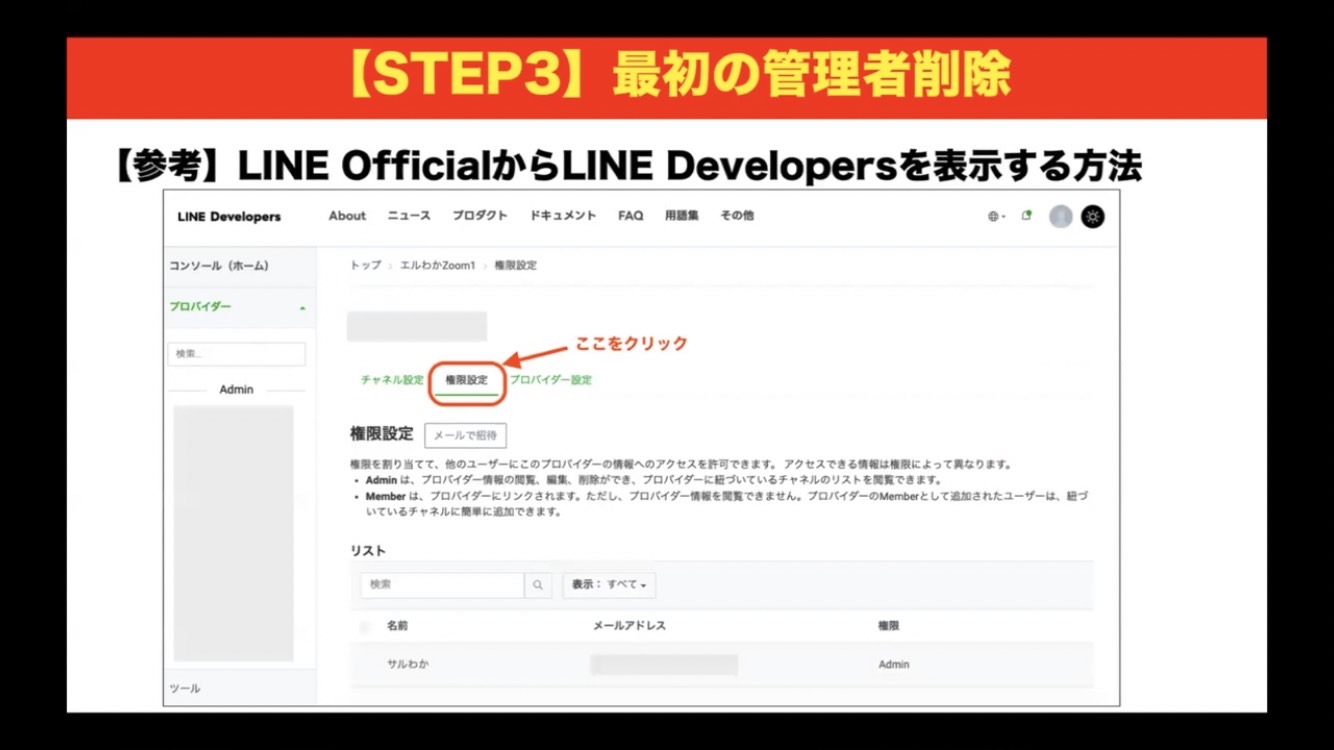
Task: Collapse the プロバイダー sidebar section
Action: (x=239, y=307)
